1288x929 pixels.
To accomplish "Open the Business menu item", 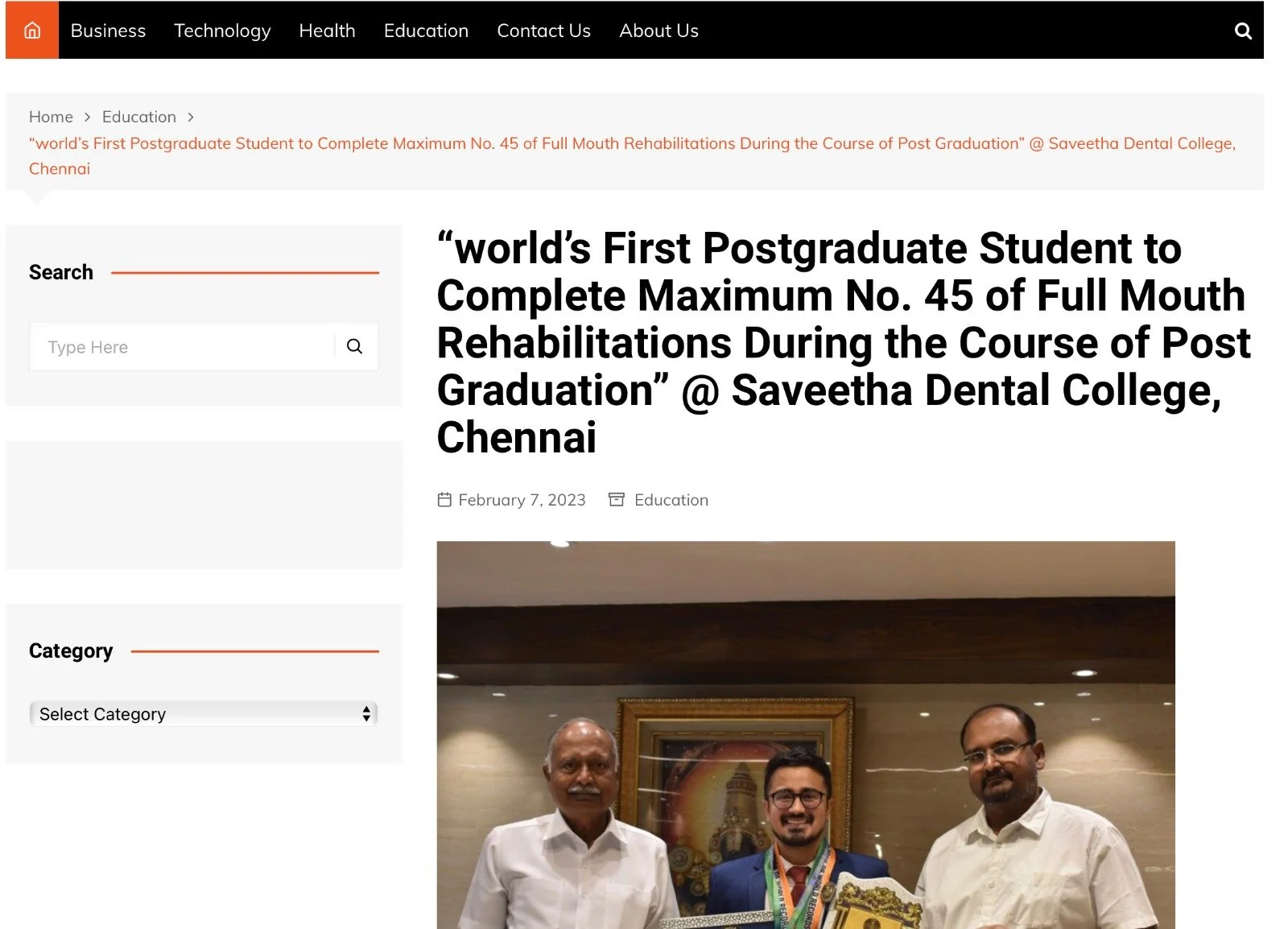I will pyautogui.click(x=108, y=31).
